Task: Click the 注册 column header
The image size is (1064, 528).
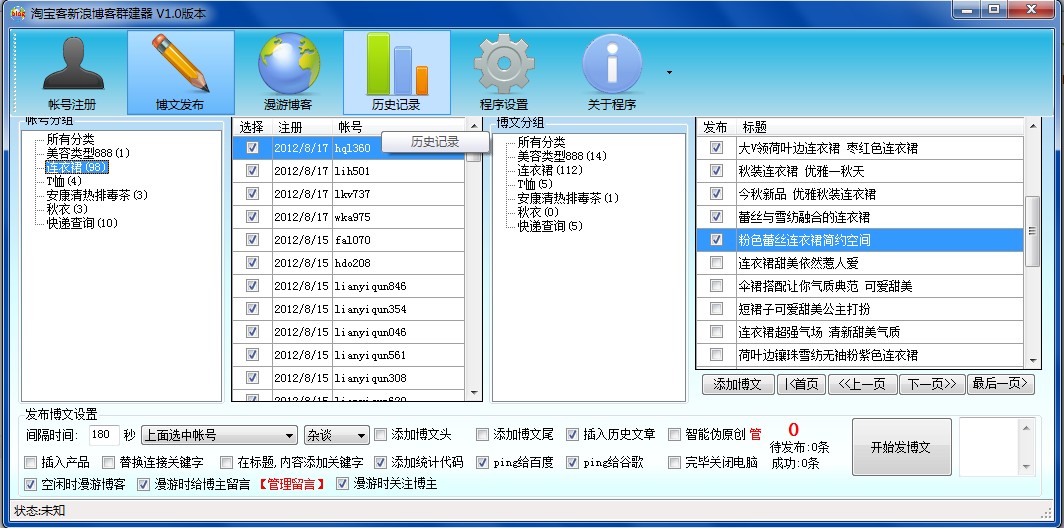Action: click(302, 127)
